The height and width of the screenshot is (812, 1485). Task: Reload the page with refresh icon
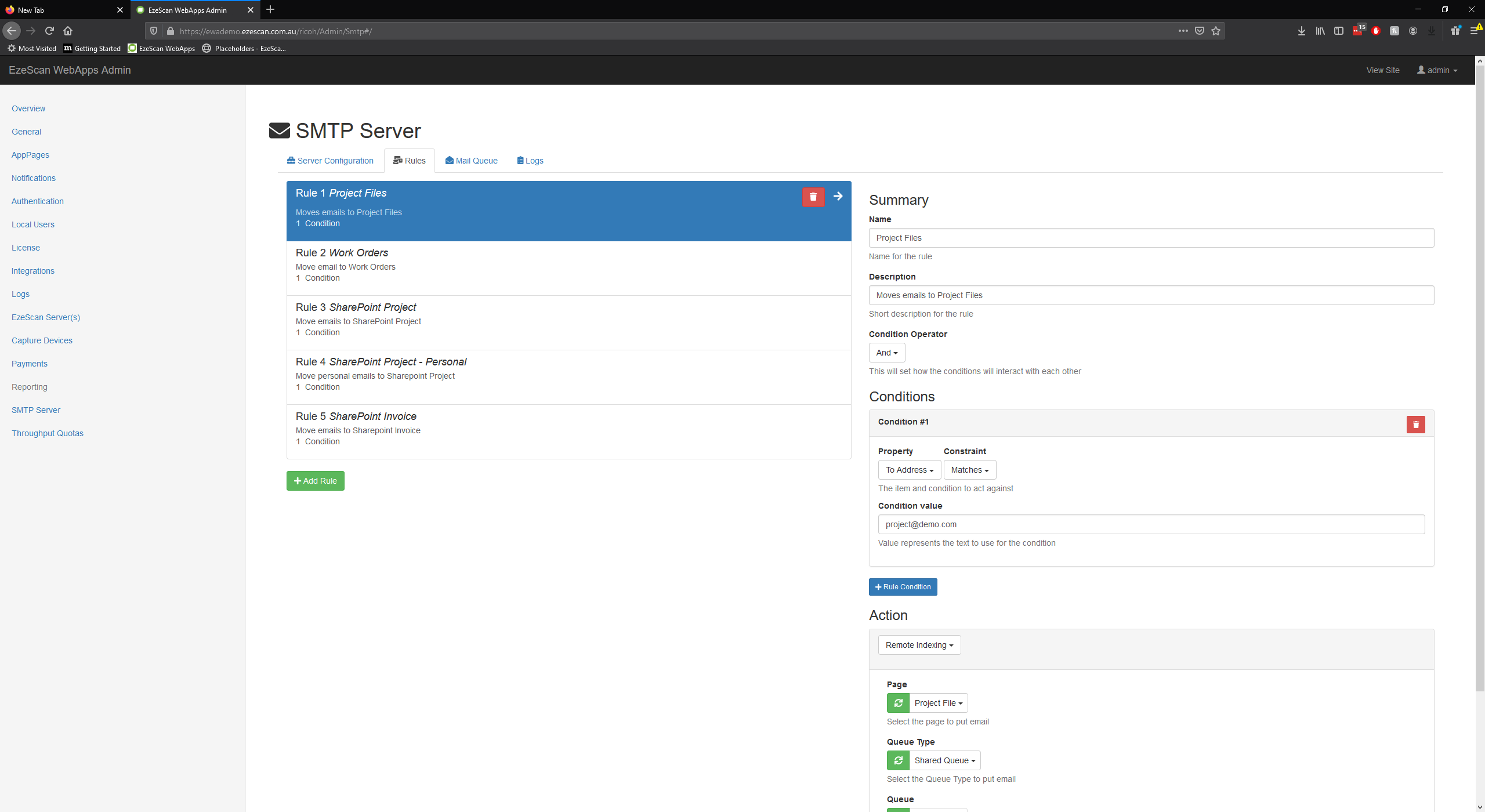click(49, 31)
